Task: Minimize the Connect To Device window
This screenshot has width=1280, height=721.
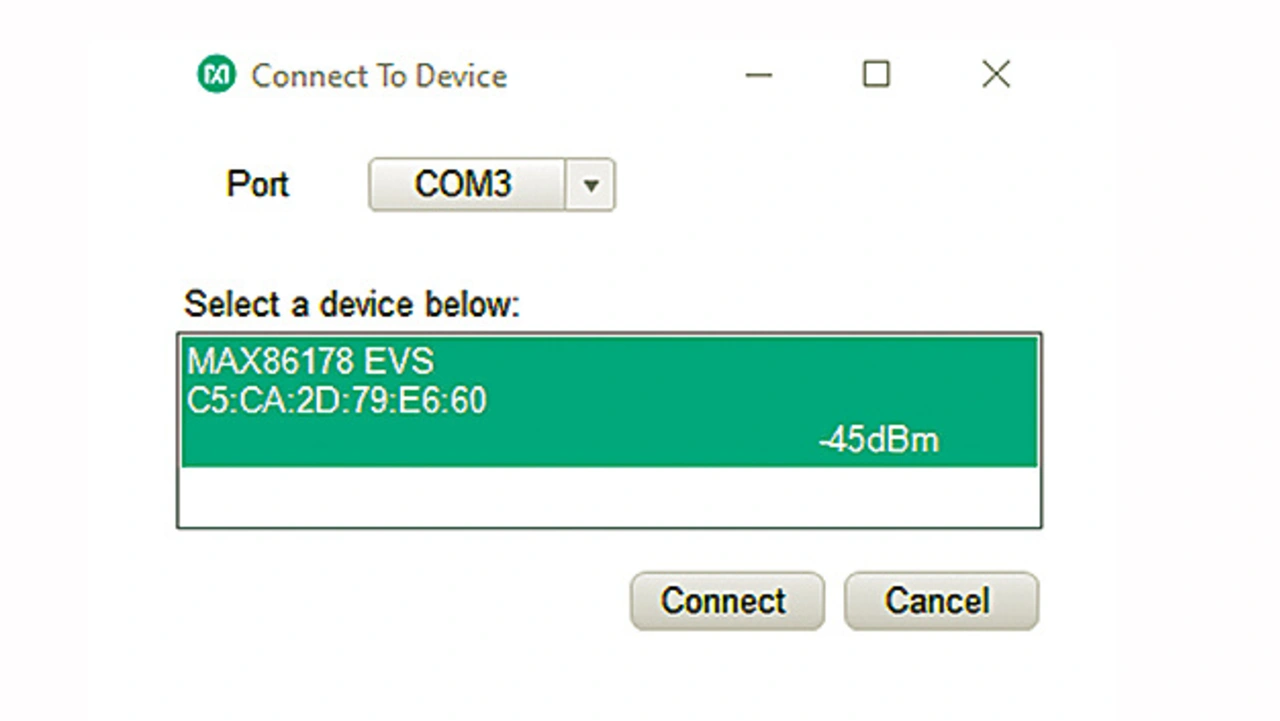Action: pos(759,75)
